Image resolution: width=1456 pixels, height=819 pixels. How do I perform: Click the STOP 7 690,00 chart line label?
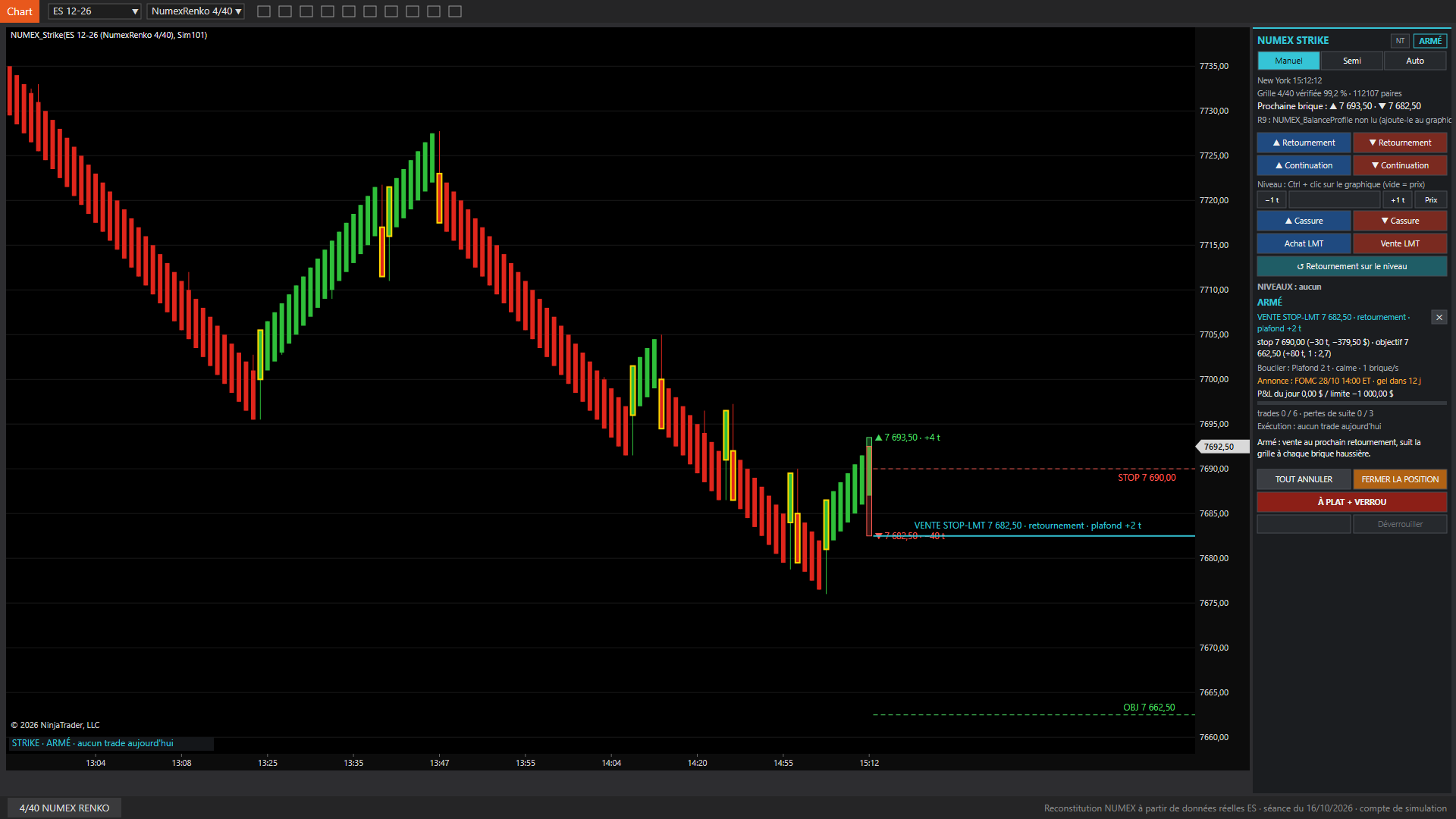[1147, 478]
